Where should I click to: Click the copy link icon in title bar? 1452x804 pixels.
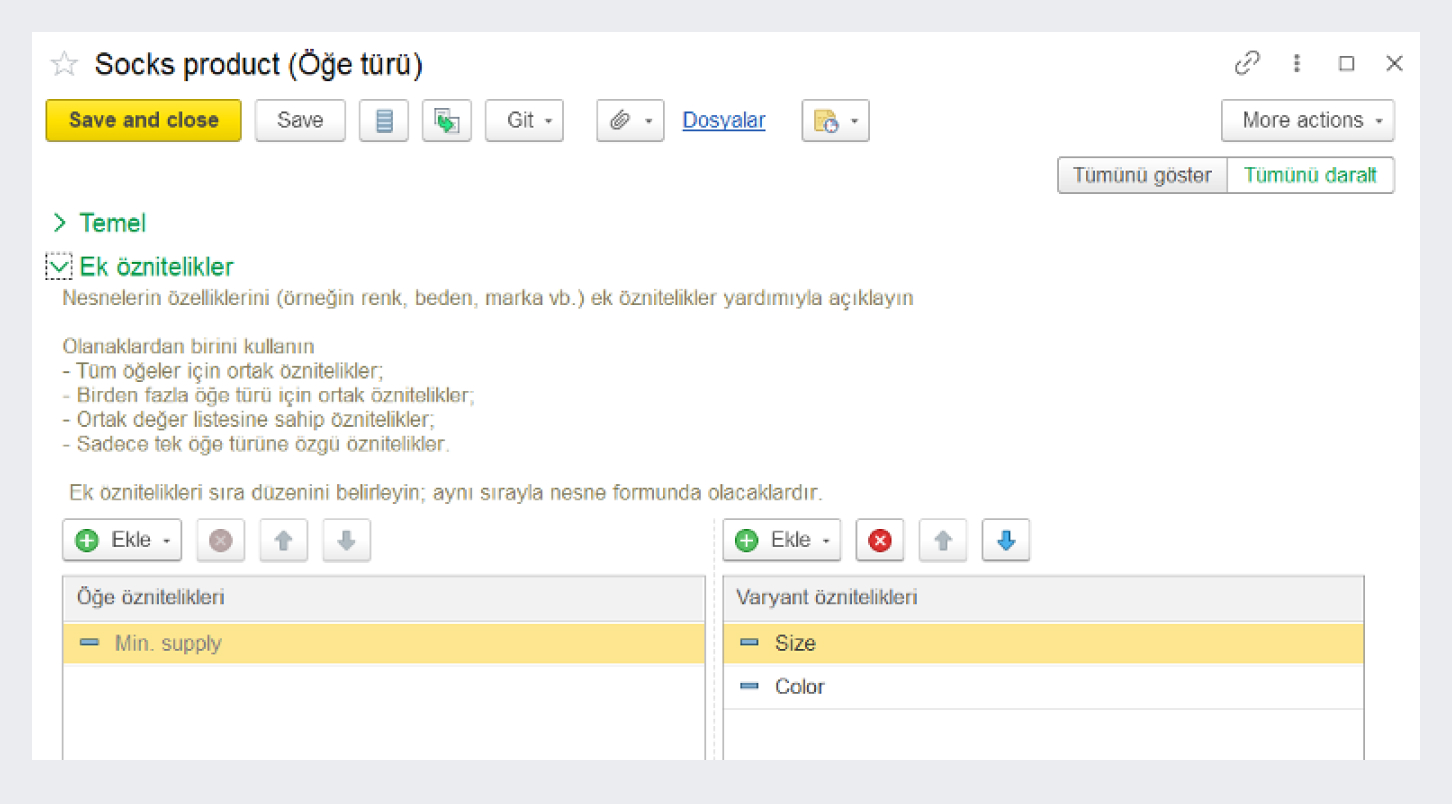[x=1247, y=64]
